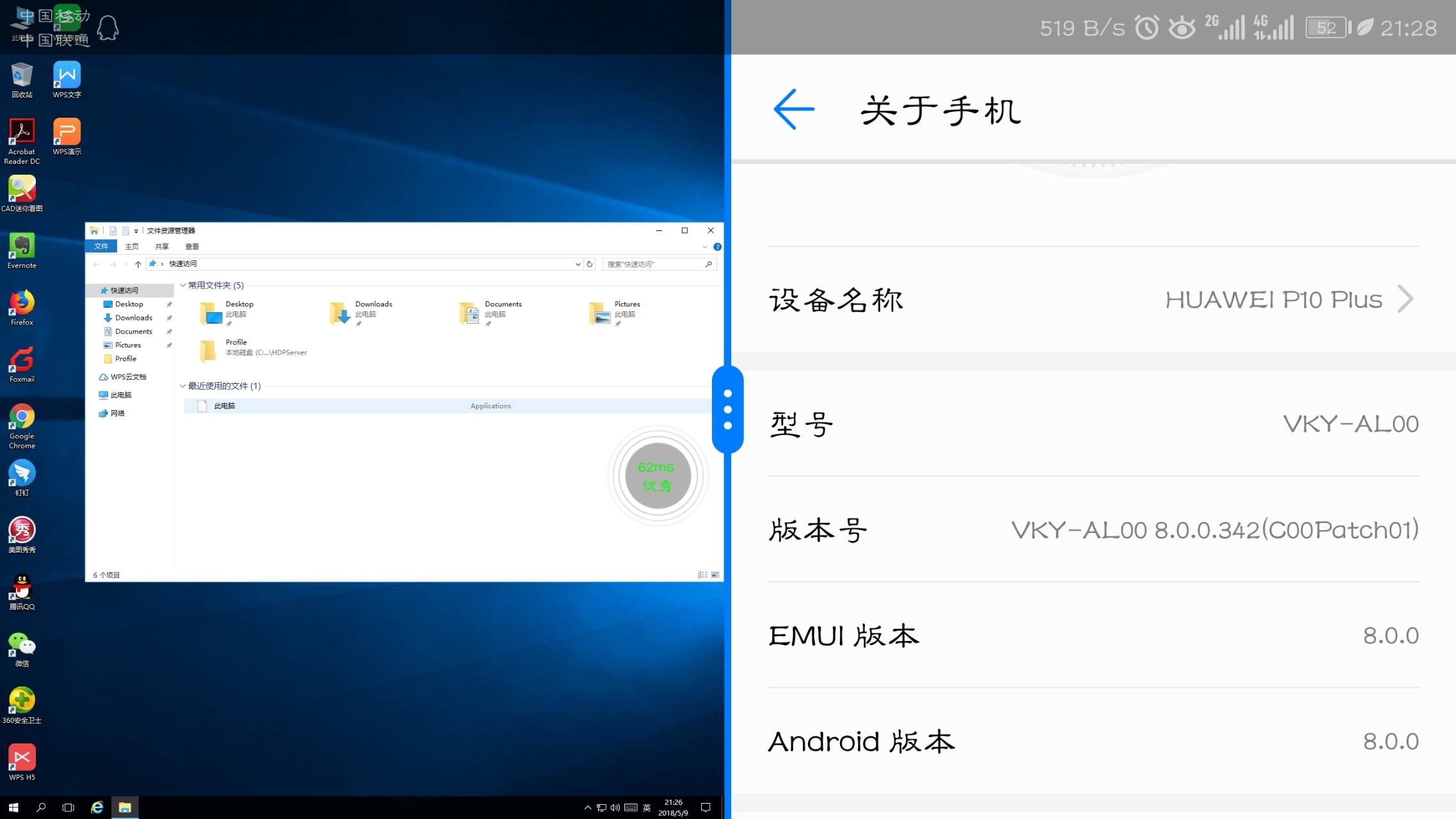Image resolution: width=1456 pixels, height=819 pixels.
Task: Open the 设备名称 HUAWEI P10 Plus row
Action: 1093,299
